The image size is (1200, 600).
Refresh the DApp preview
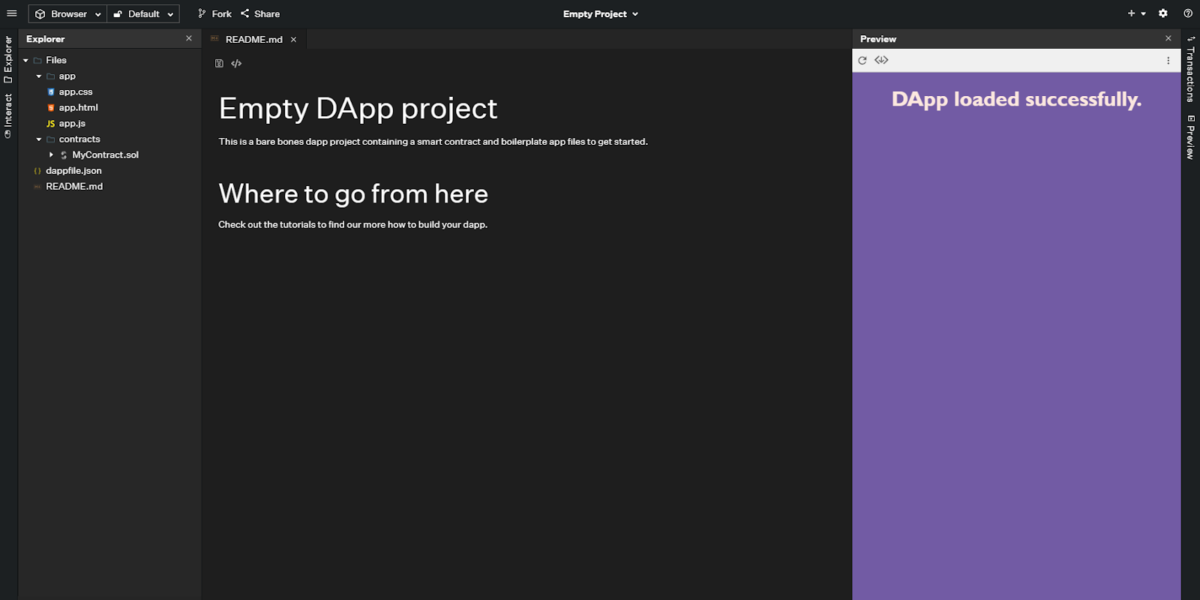tap(862, 61)
